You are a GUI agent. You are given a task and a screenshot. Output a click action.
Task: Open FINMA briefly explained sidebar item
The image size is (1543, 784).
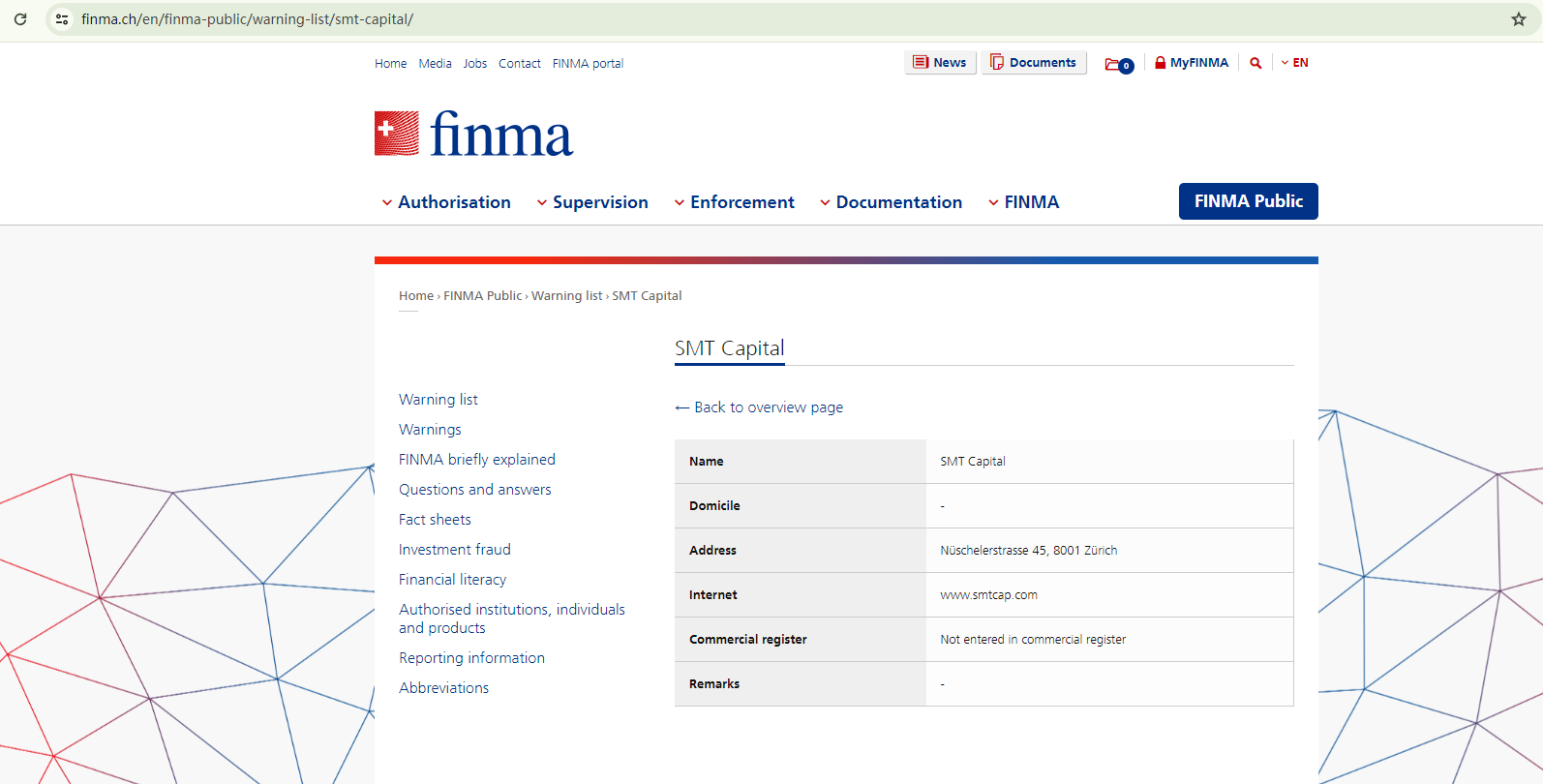477,460
